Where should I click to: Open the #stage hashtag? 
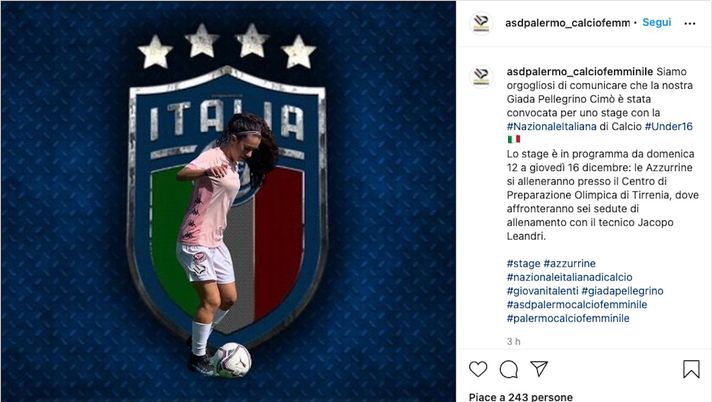(x=524, y=263)
